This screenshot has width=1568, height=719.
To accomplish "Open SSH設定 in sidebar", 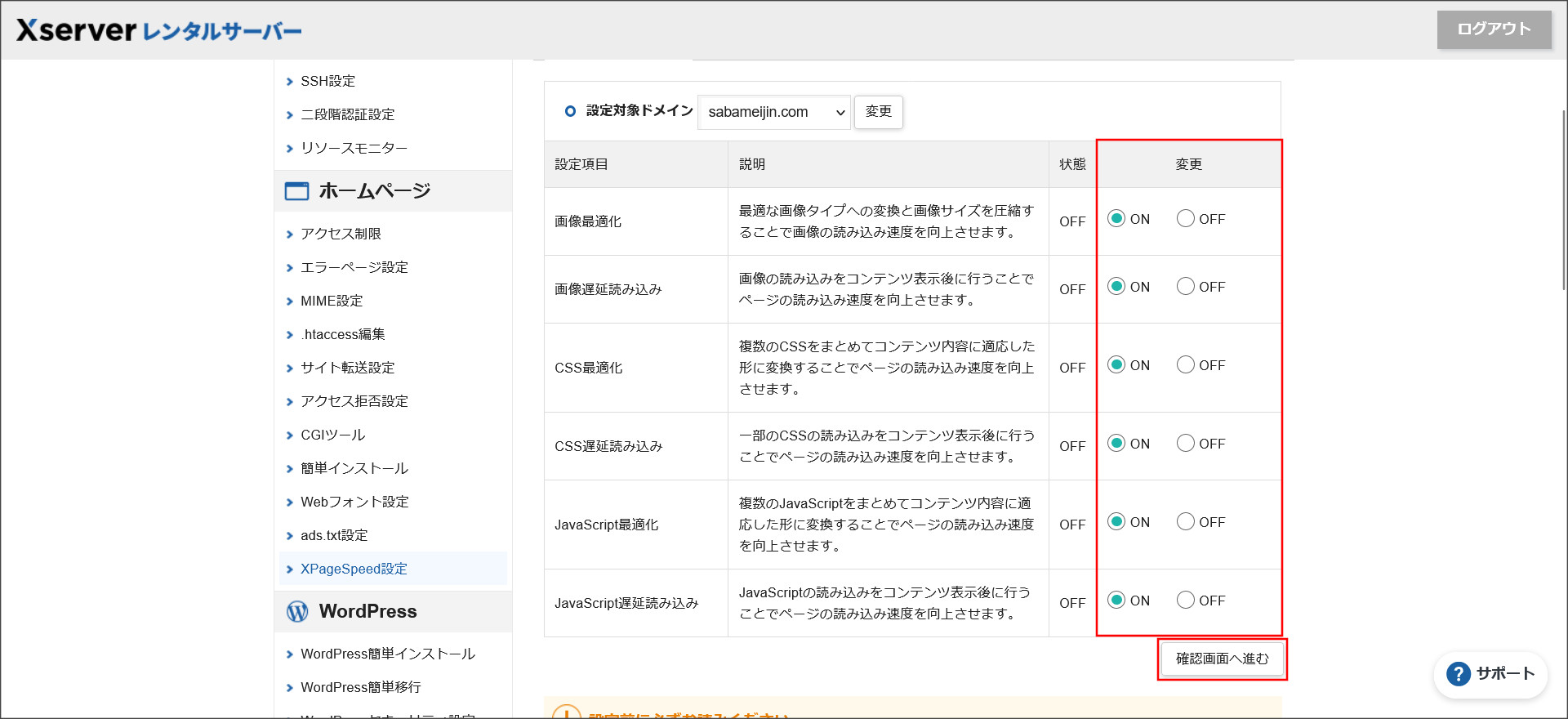I will coord(328,82).
